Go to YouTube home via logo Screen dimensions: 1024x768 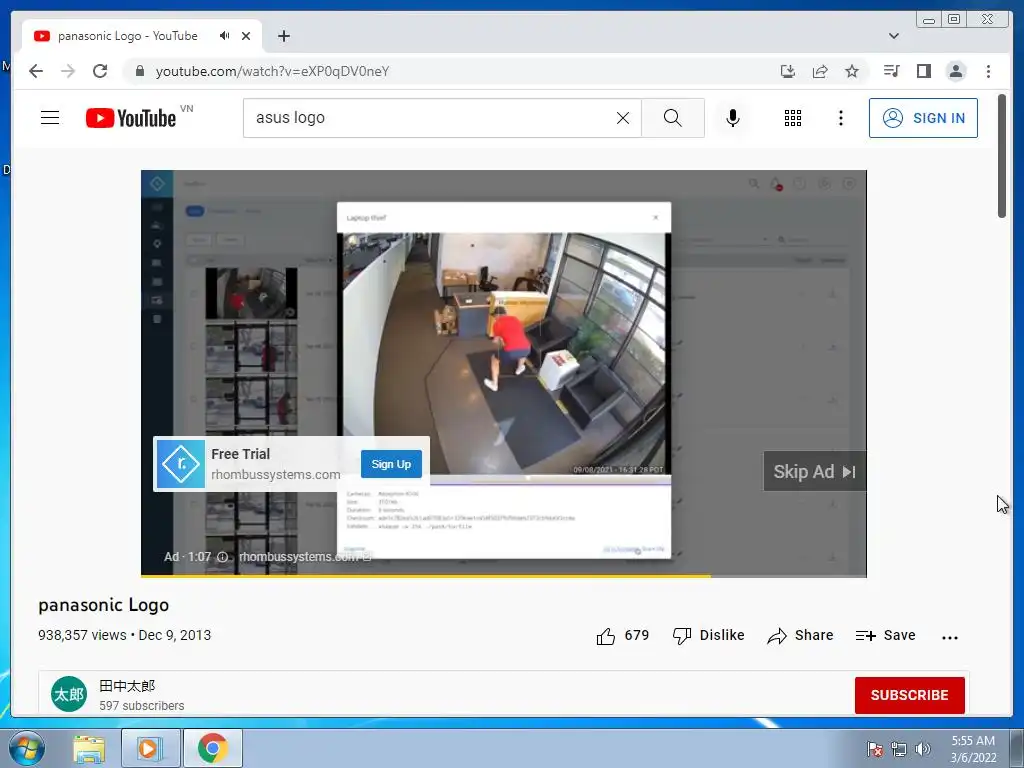(x=131, y=118)
